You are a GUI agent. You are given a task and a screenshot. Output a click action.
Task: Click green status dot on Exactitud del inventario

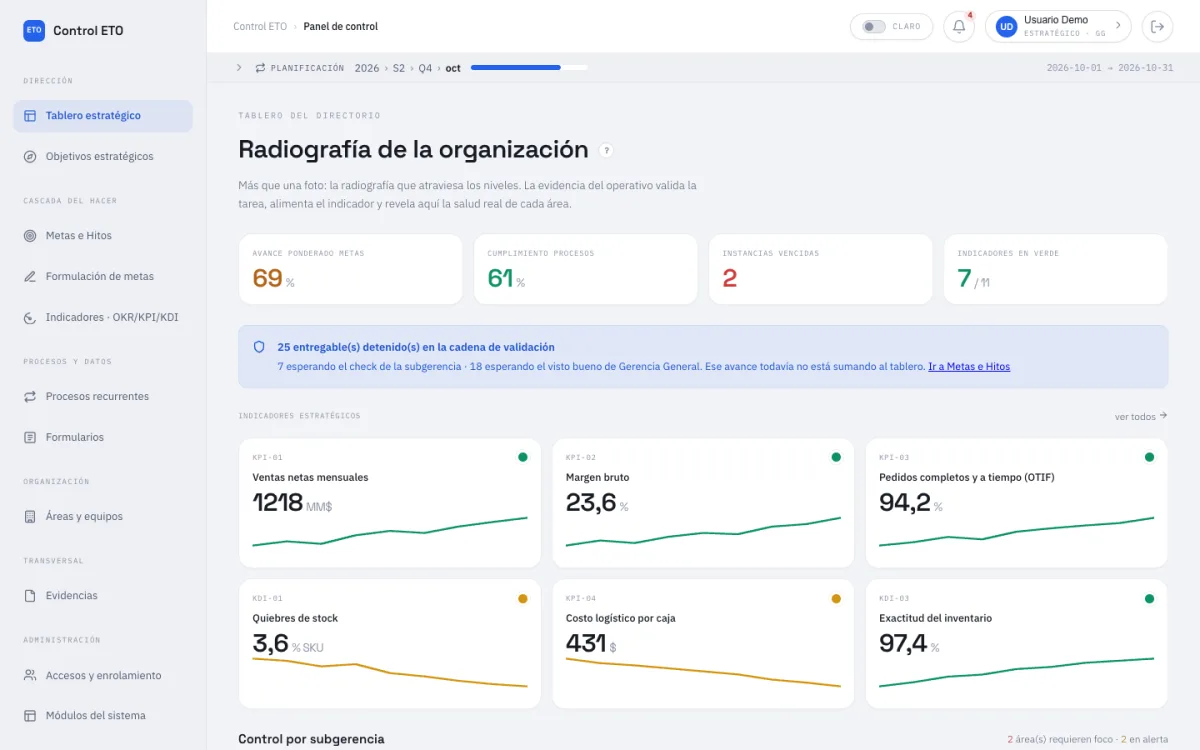[x=1149, y=598]
